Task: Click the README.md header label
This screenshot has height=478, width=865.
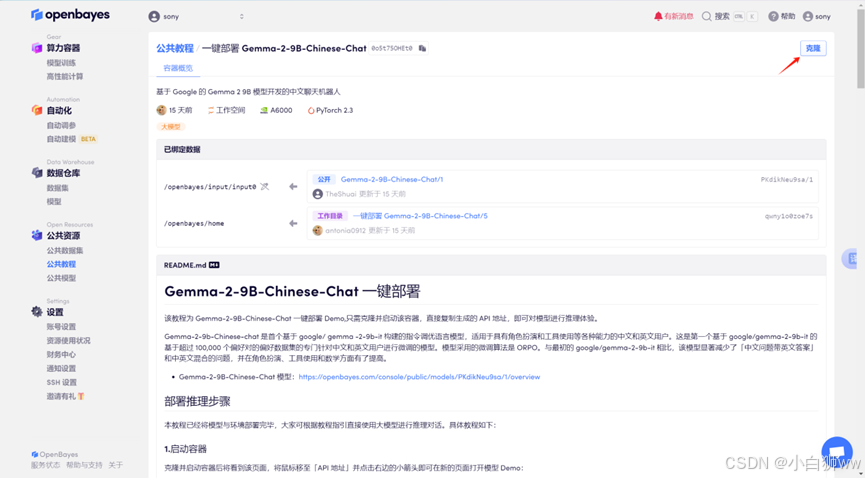Action: coord(185,265)
